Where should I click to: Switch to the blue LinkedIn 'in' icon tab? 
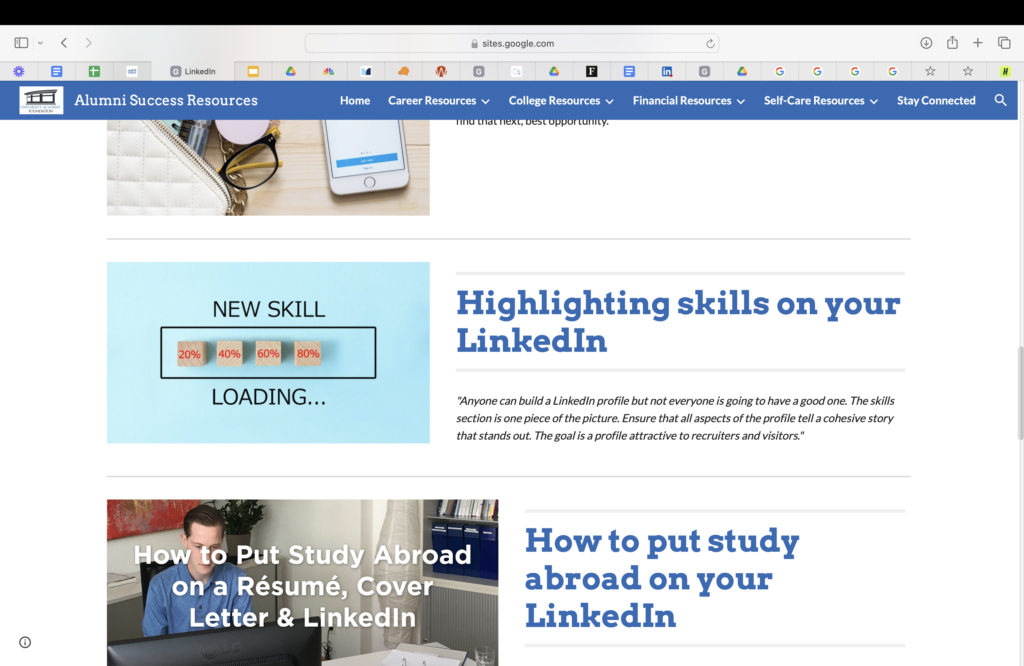tap(667, 71)
